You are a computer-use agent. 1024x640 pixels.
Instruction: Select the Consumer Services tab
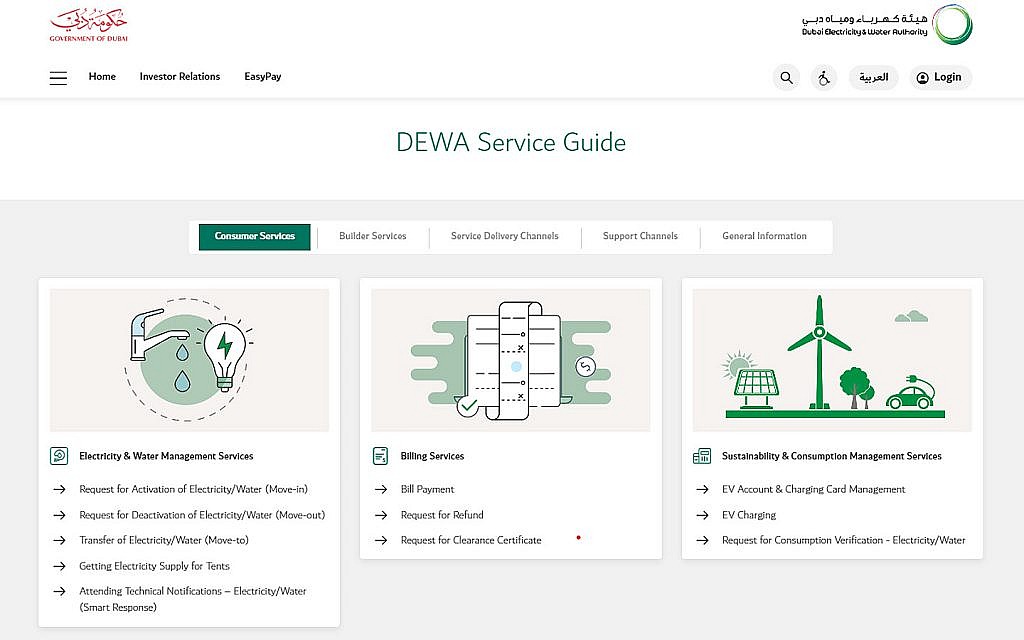coord(255,236)
